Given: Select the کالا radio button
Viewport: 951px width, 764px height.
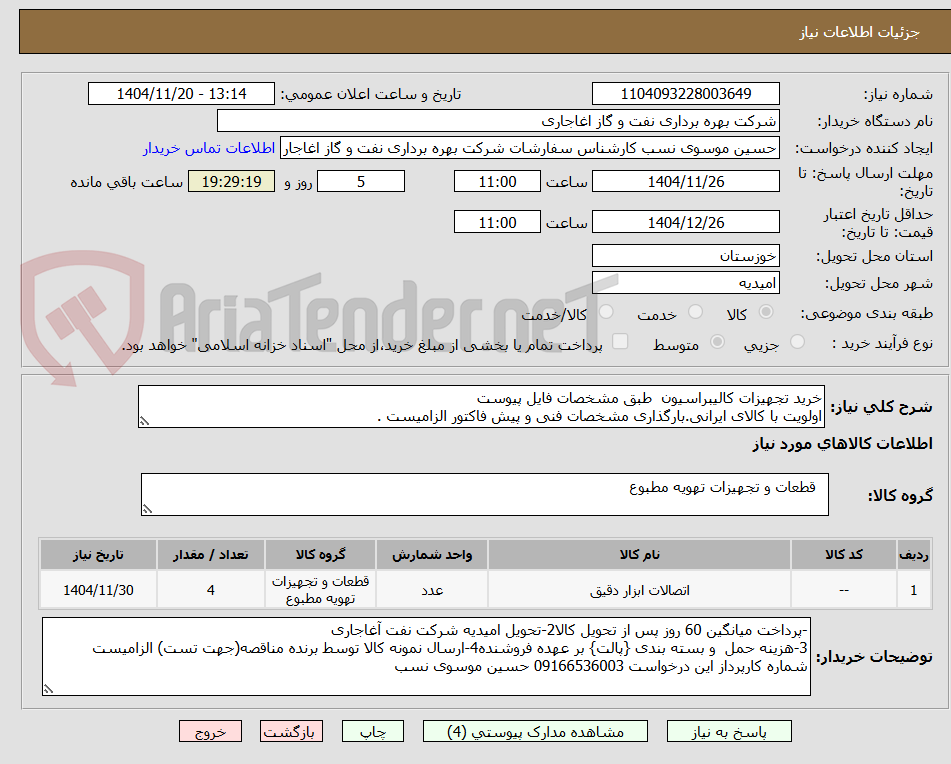Looking at the screenshot, I should click(x=766, y=312).
